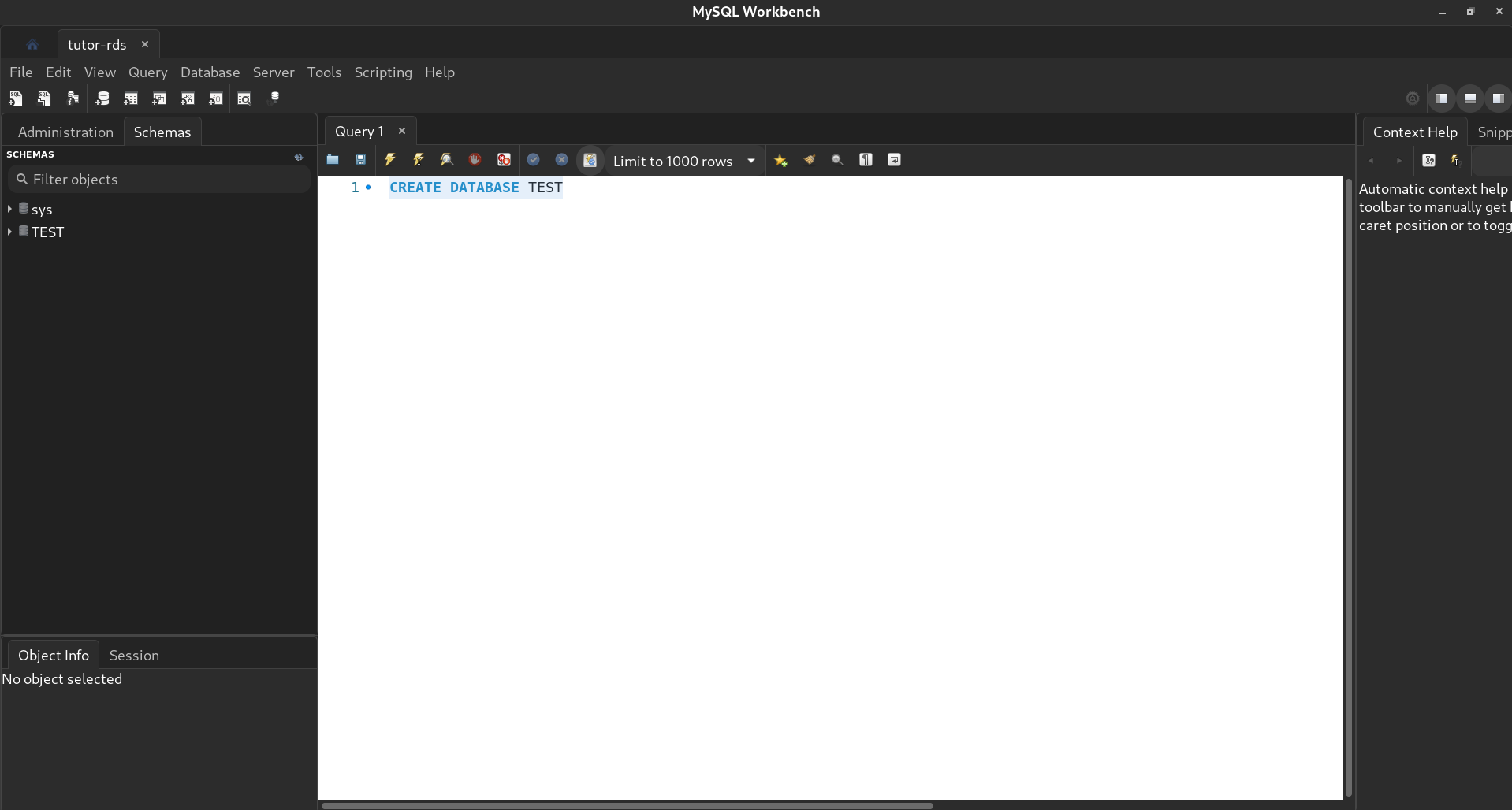Toggle the bottom output panel visibility
The image size is (1512, 810).
pos(1469,98)
